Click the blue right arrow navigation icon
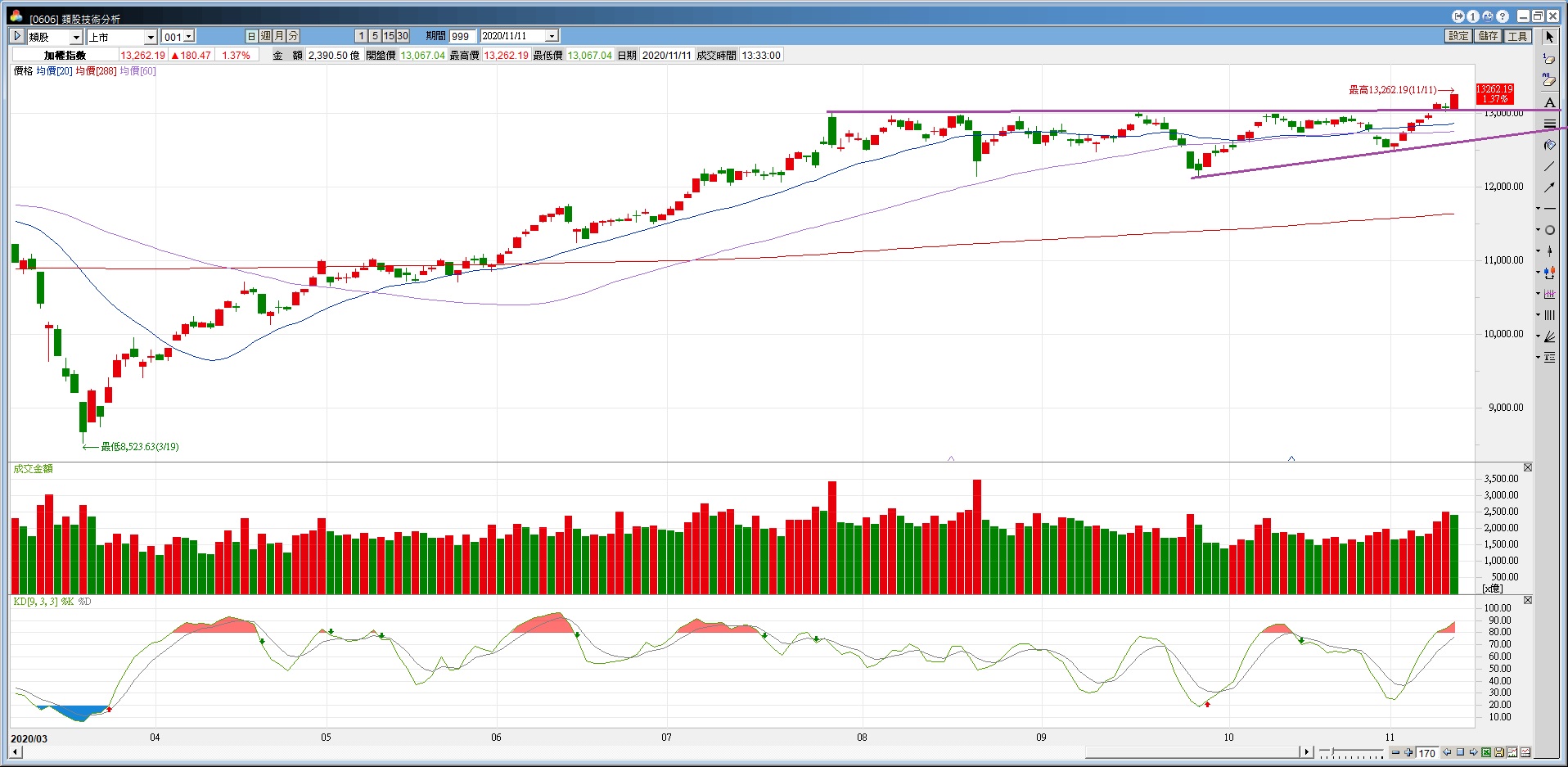This screenshot has width=1568, height=767. 1473,752
